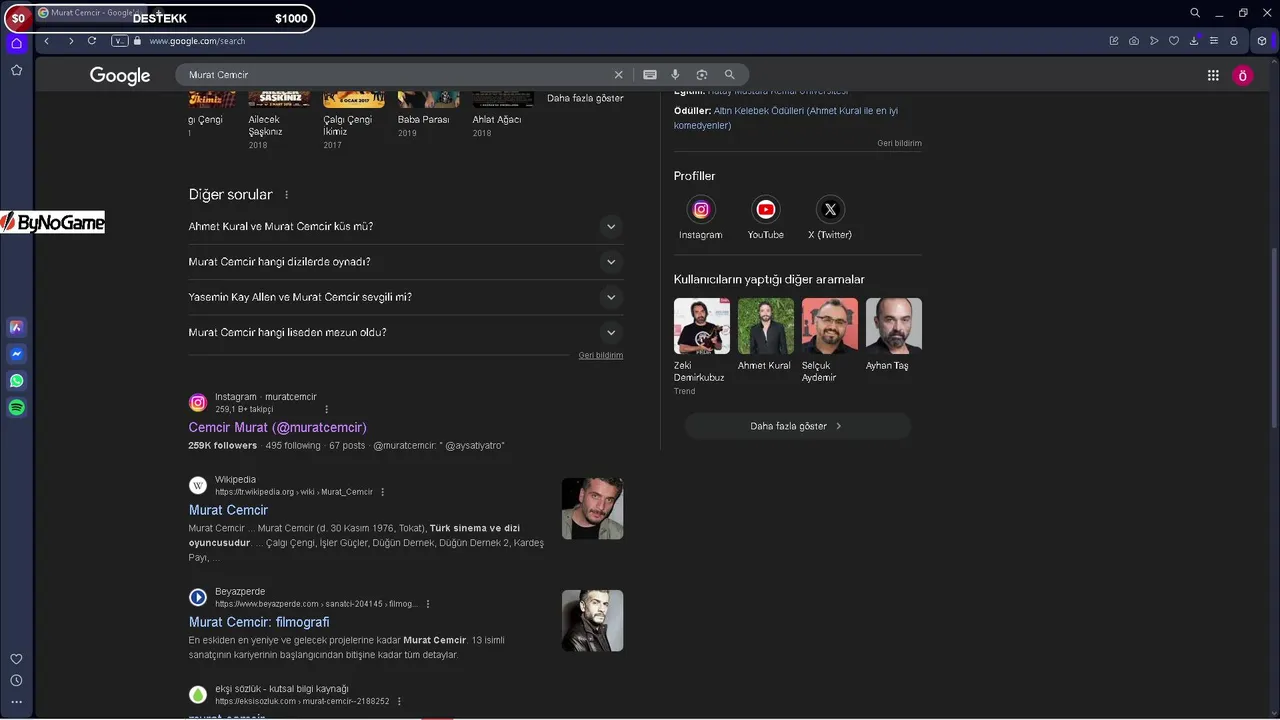Select Ayhan Taş related search
Viewport: 1280px width, 720px height.
(x=893, y=335)
